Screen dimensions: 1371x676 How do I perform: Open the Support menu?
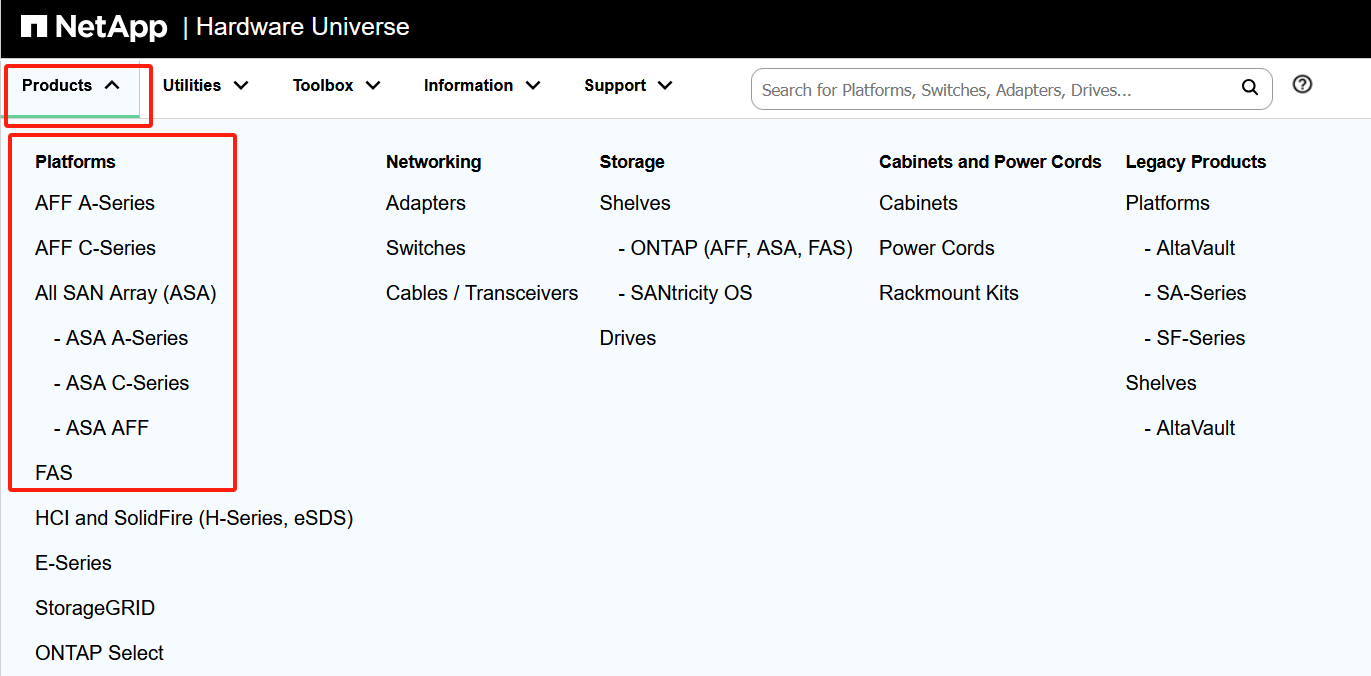click(628, 86)
